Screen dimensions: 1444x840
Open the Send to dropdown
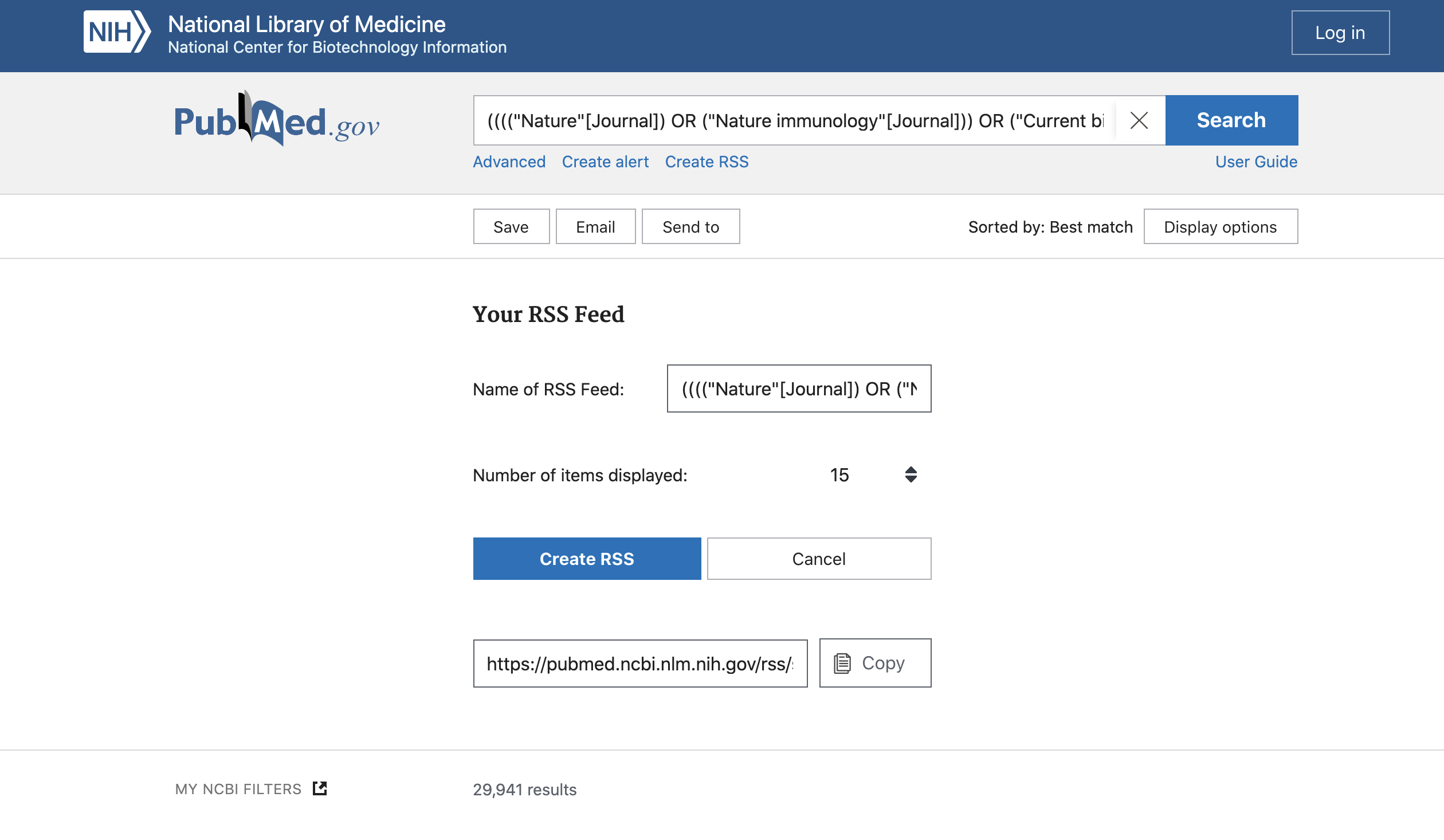point(690,227)
